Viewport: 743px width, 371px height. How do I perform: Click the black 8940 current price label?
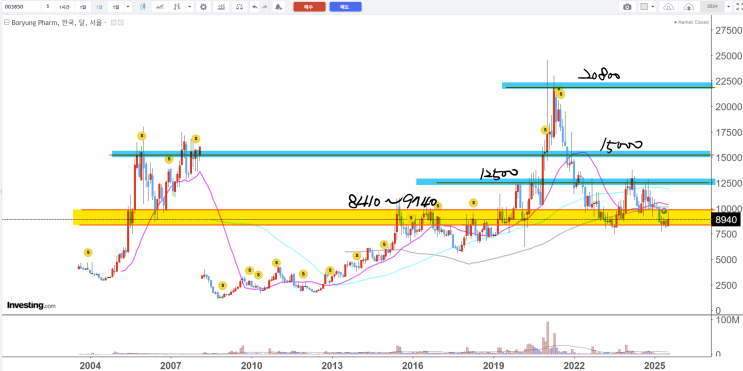pos(726,219)
